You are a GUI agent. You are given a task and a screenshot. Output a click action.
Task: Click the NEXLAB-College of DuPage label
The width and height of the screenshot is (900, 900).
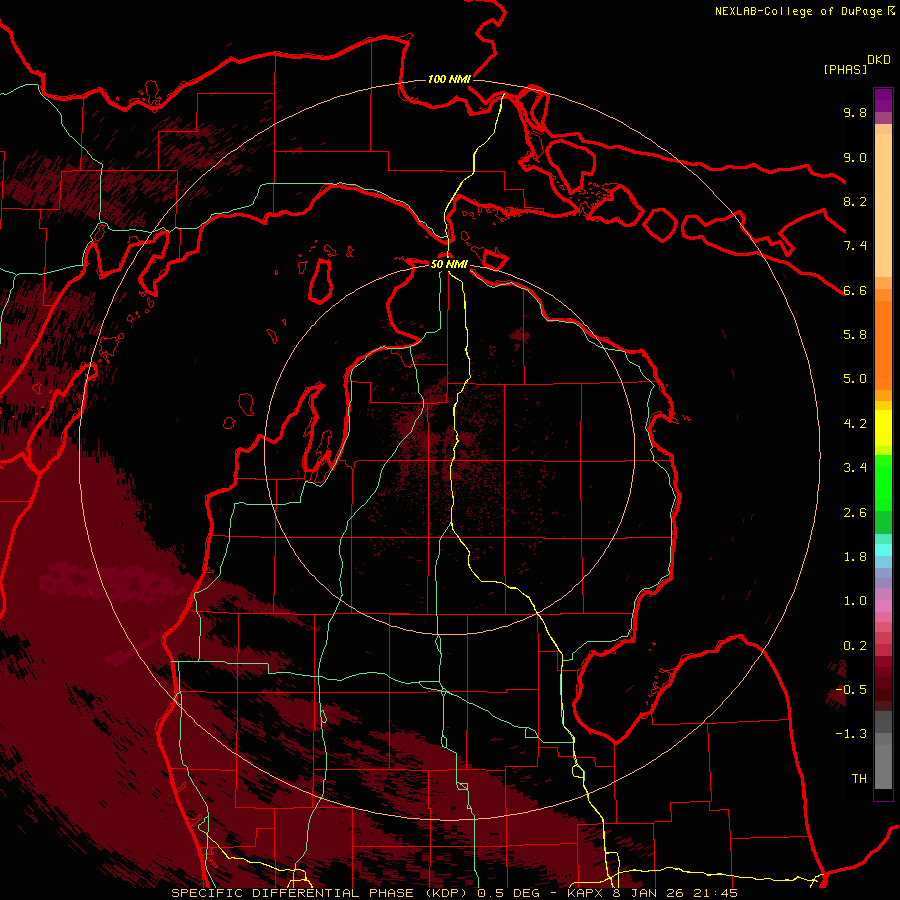tap(799, 11)
